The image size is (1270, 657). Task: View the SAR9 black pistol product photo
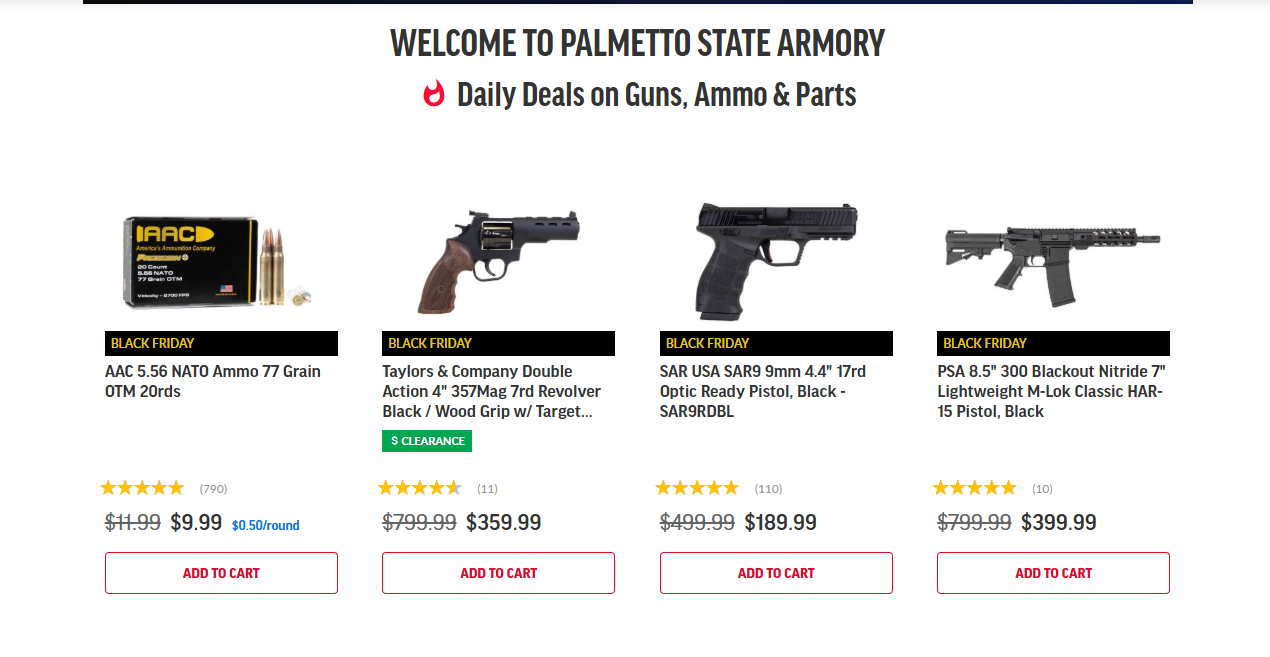(775, 260)
